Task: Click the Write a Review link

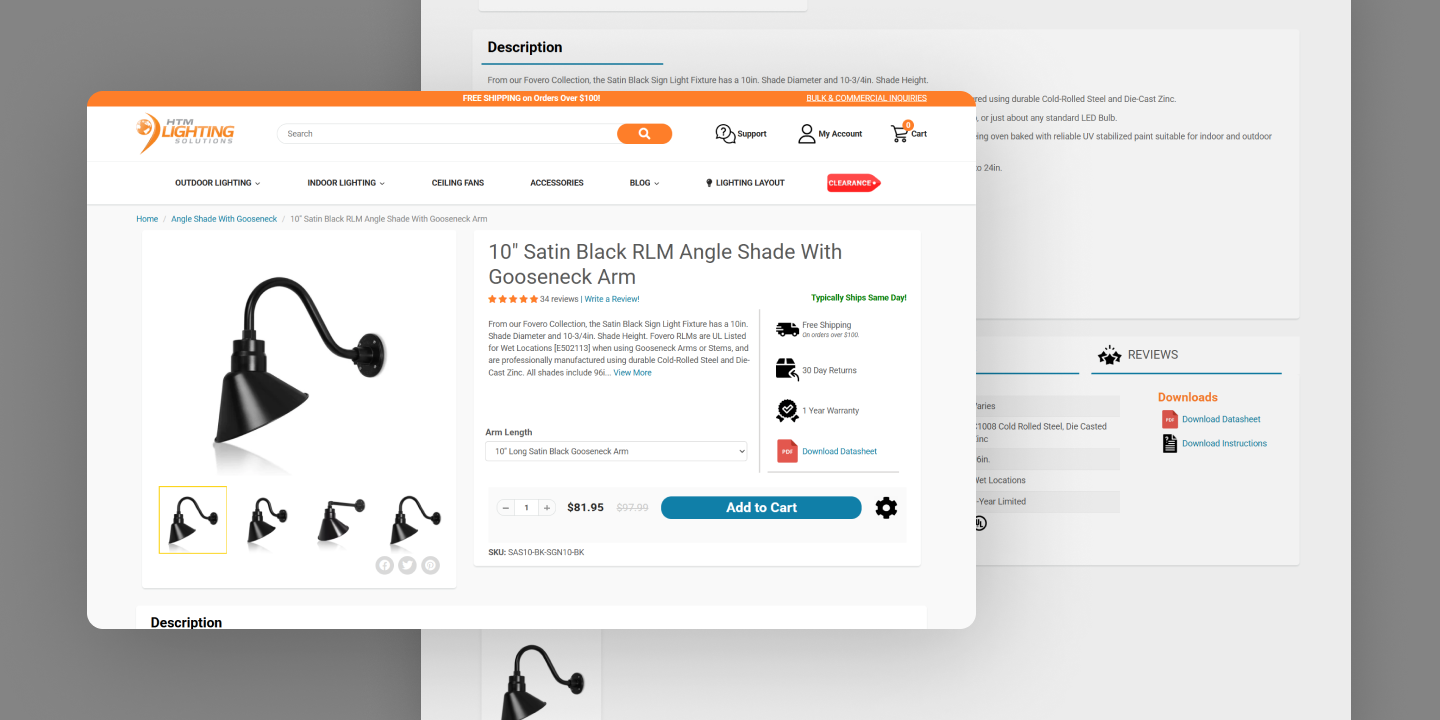Action: 612,299
